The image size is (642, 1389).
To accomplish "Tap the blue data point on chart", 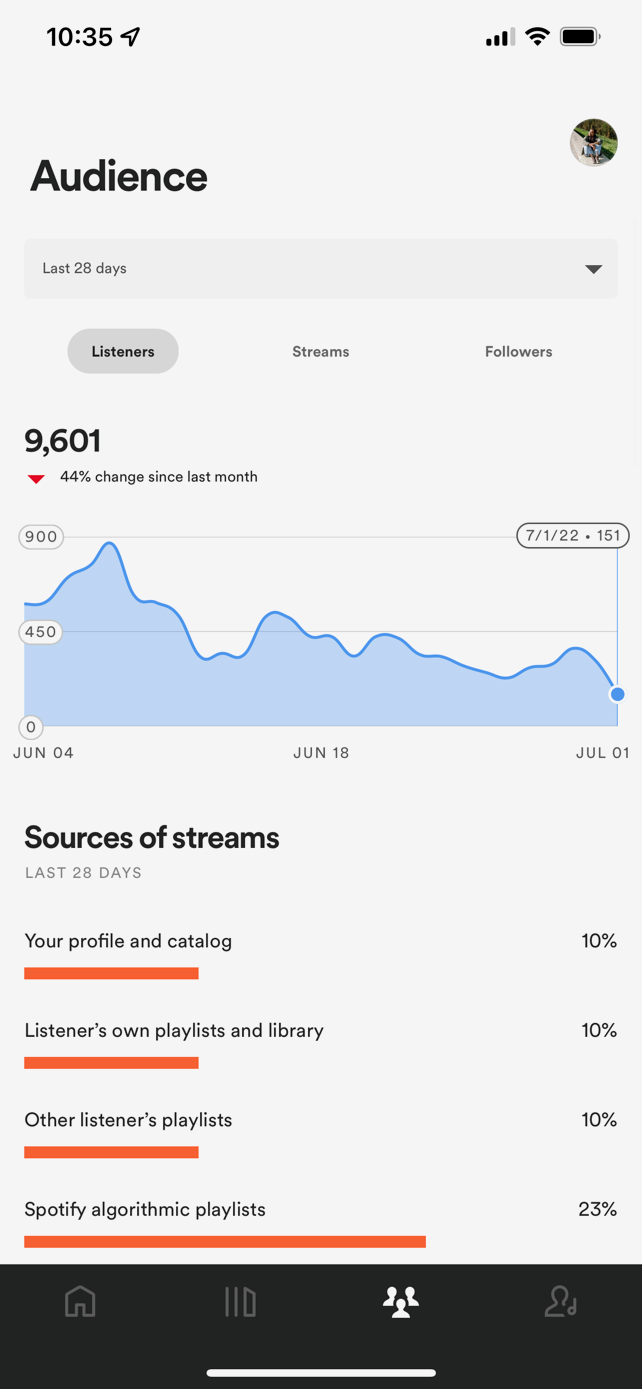I will click(x=617, y=694).
